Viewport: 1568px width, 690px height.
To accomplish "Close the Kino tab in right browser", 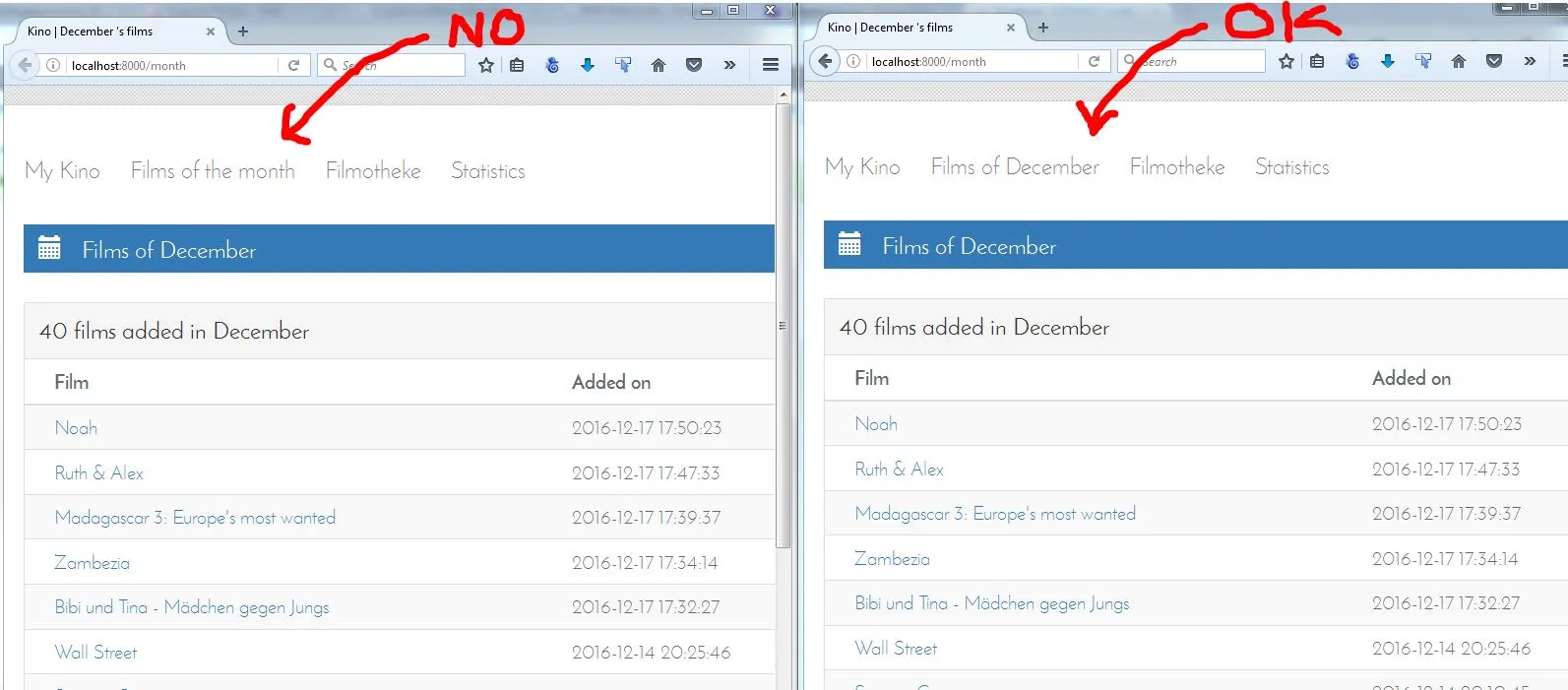I will click(x=1010, y=28).
